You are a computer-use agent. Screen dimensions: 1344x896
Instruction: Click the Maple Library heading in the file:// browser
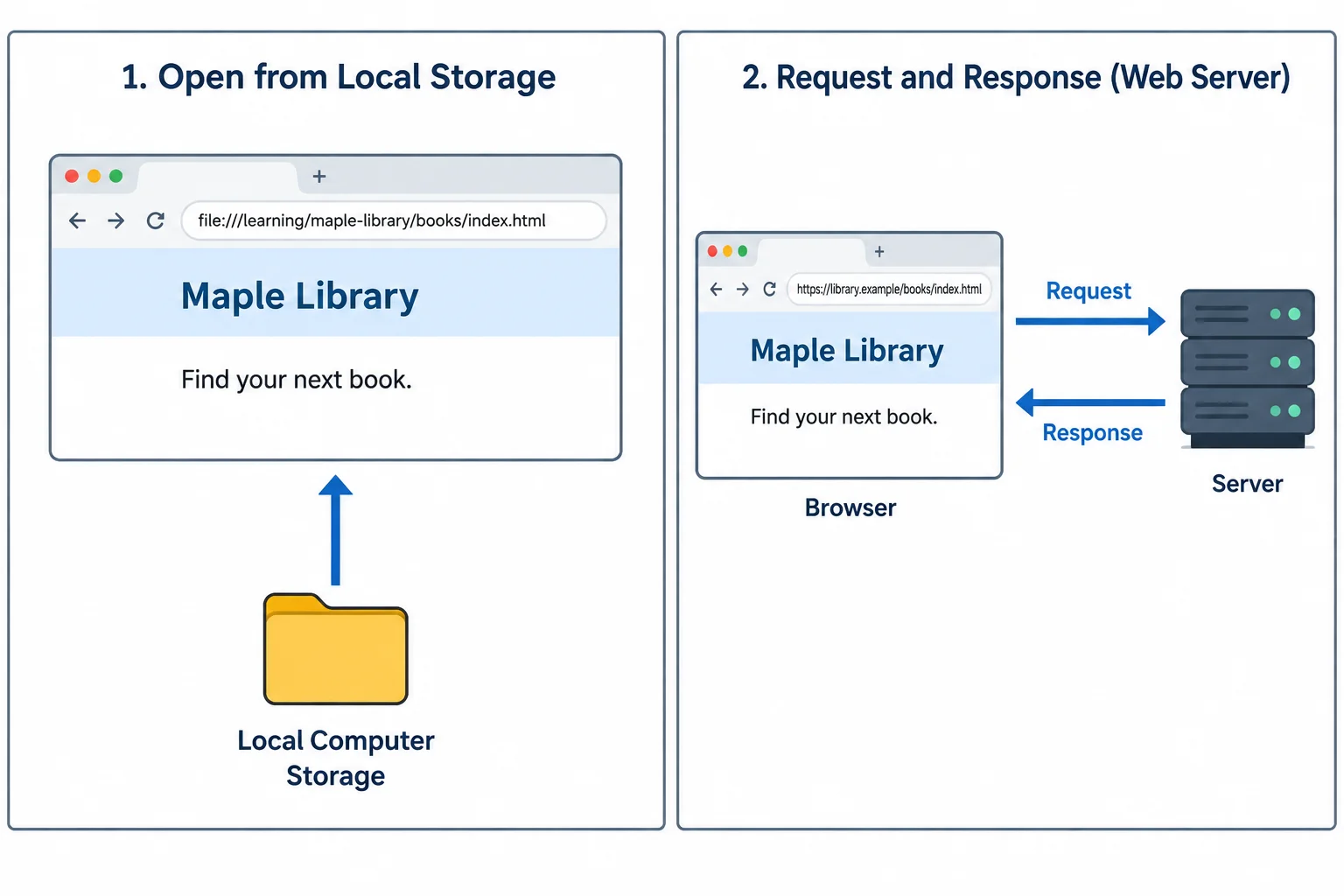[x=299, y=296]
